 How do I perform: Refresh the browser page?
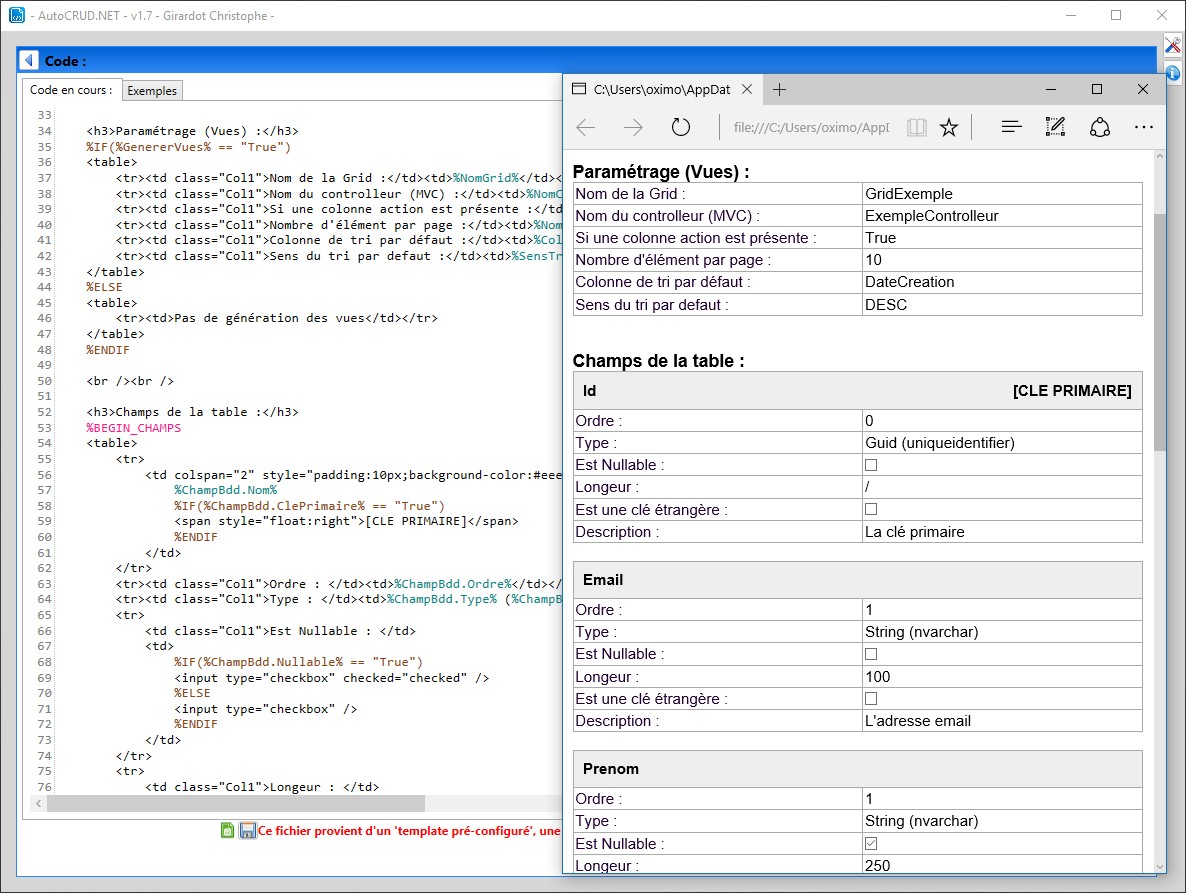[681, 127]
